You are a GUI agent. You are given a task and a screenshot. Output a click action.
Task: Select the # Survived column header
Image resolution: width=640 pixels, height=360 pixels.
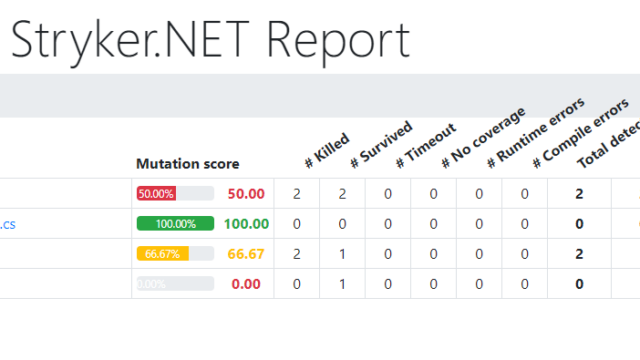pyautogui.click(x=382, y=145)
